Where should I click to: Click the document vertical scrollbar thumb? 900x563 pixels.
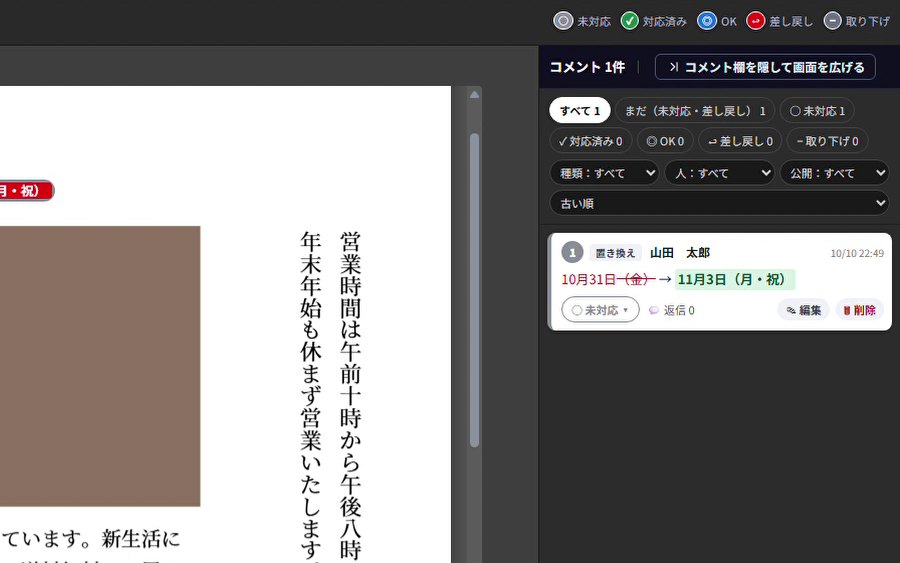[x=474, y=290]
